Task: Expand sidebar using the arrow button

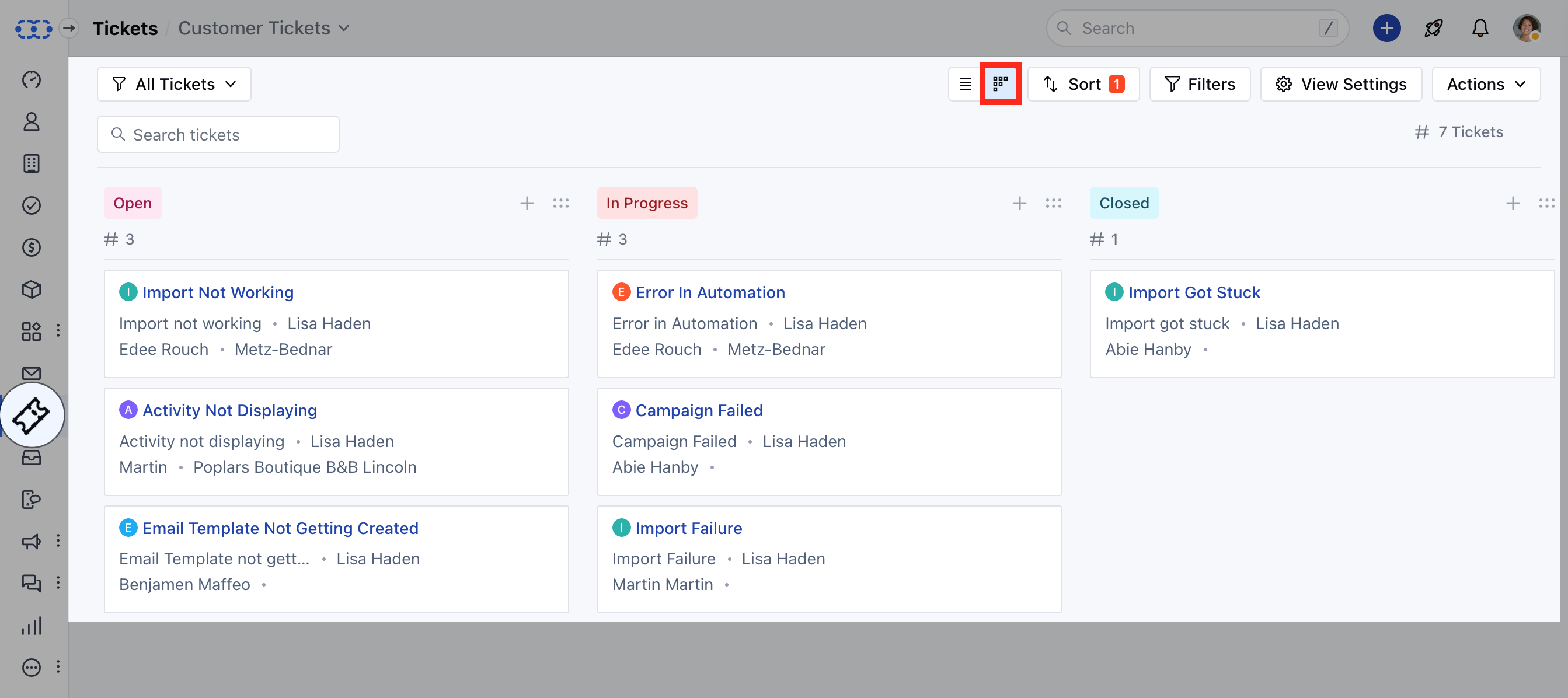Action: point(69,28)
